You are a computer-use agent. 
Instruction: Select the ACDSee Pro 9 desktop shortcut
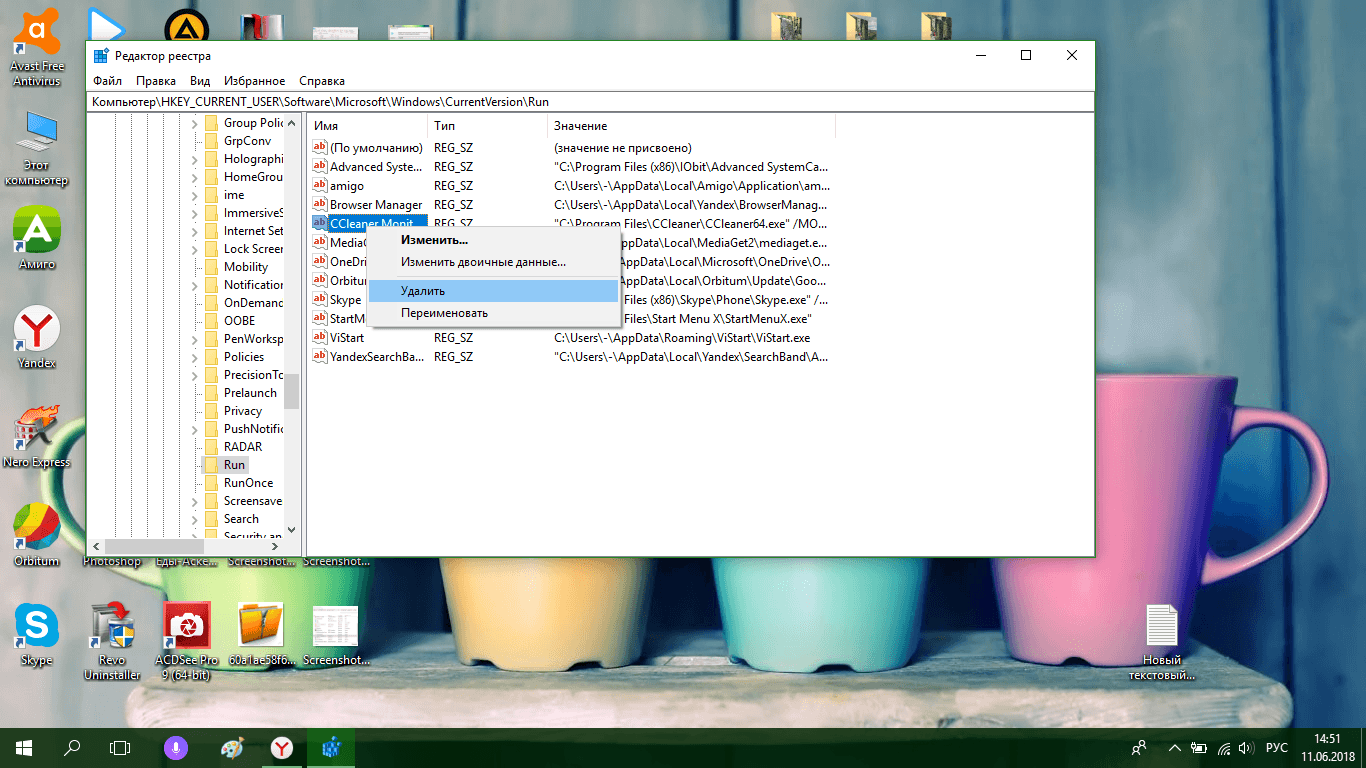pos(186,641)
